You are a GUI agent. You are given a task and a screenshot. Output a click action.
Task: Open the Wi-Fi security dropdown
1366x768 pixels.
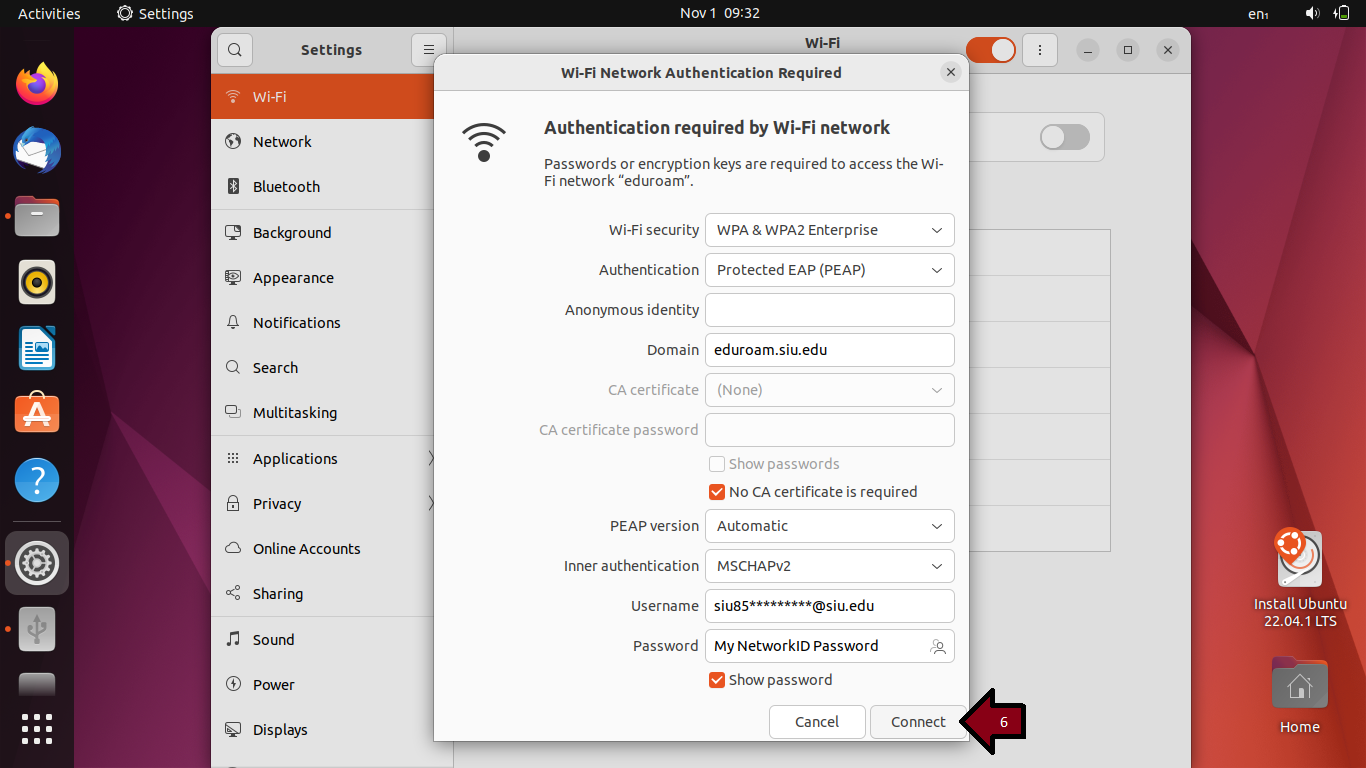tap(829, 230)
